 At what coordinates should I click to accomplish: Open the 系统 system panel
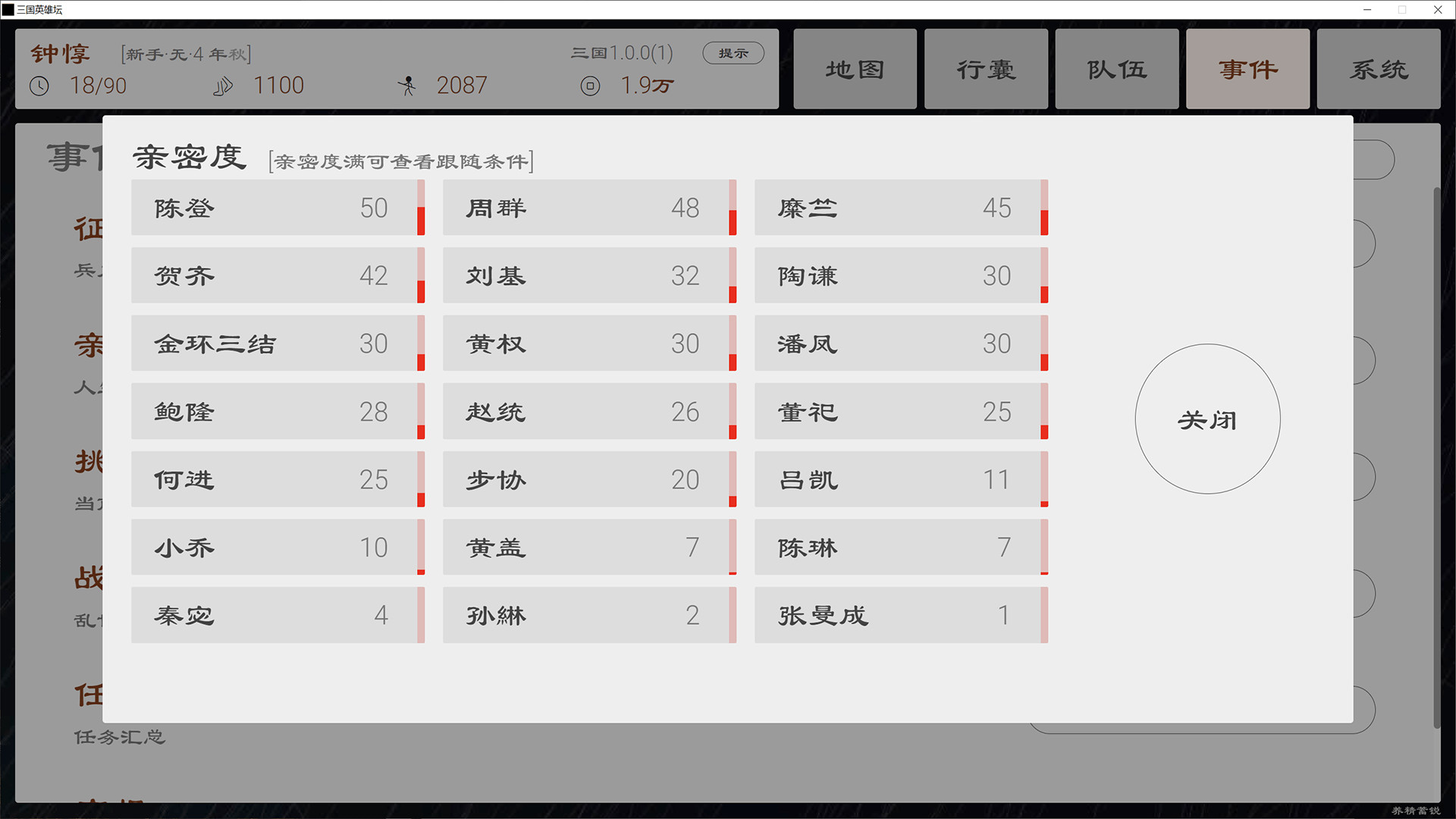click(x=1379, y=68)
